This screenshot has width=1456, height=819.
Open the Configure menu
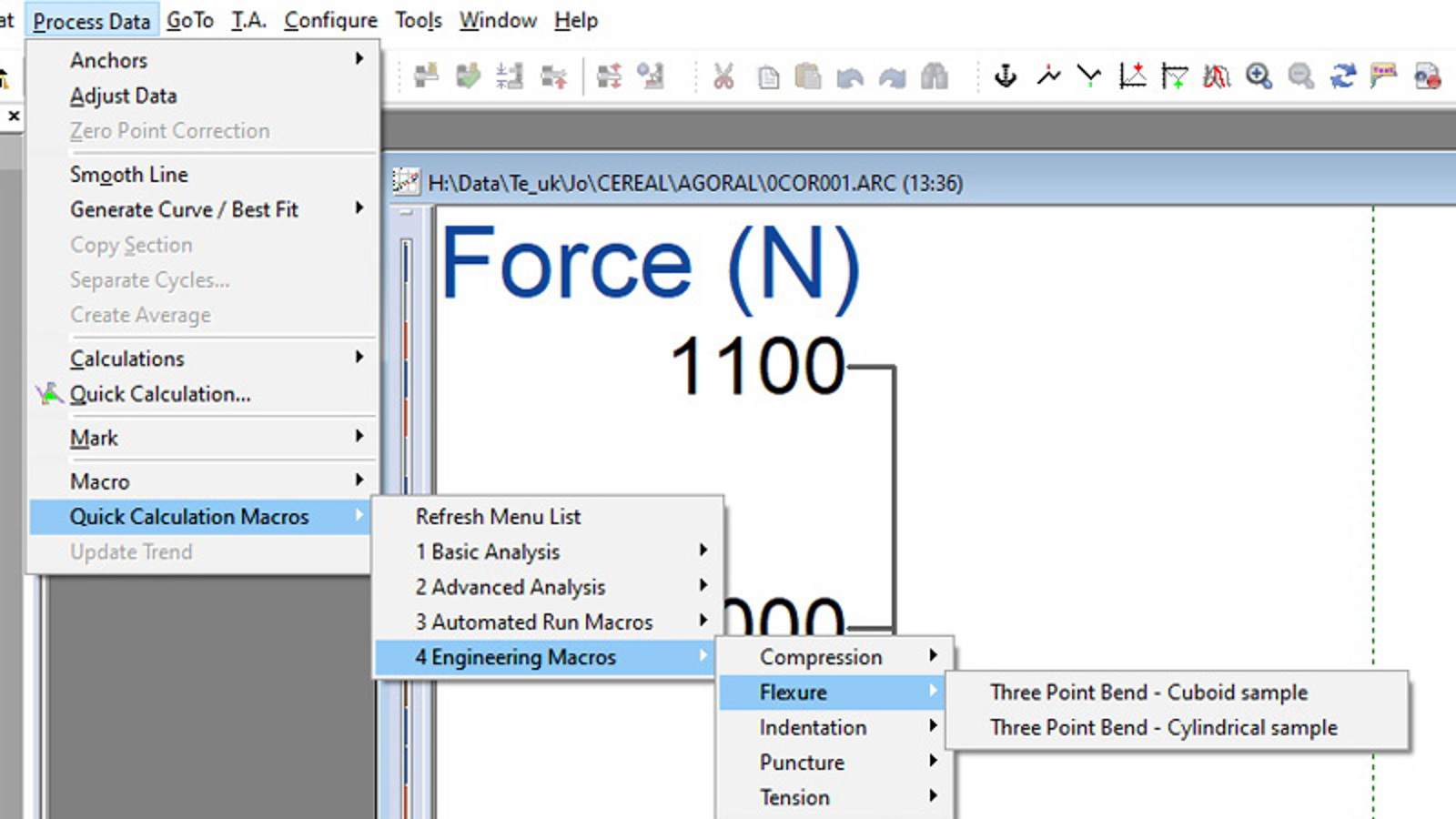[330, 19]
